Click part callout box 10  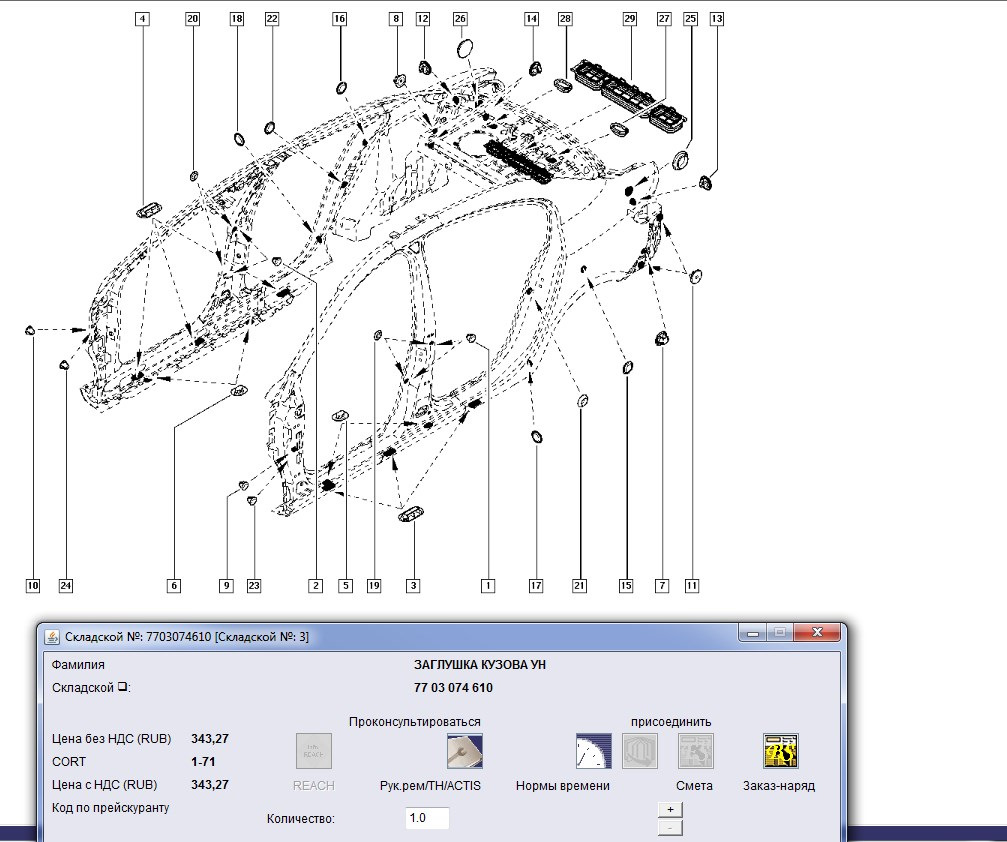click(33, 585)
